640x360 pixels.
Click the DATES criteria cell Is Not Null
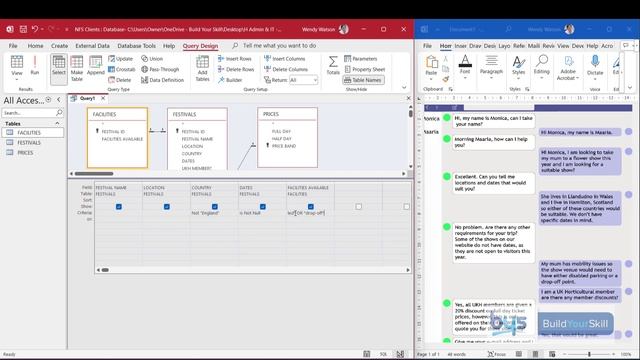click(x=262, y=213)
